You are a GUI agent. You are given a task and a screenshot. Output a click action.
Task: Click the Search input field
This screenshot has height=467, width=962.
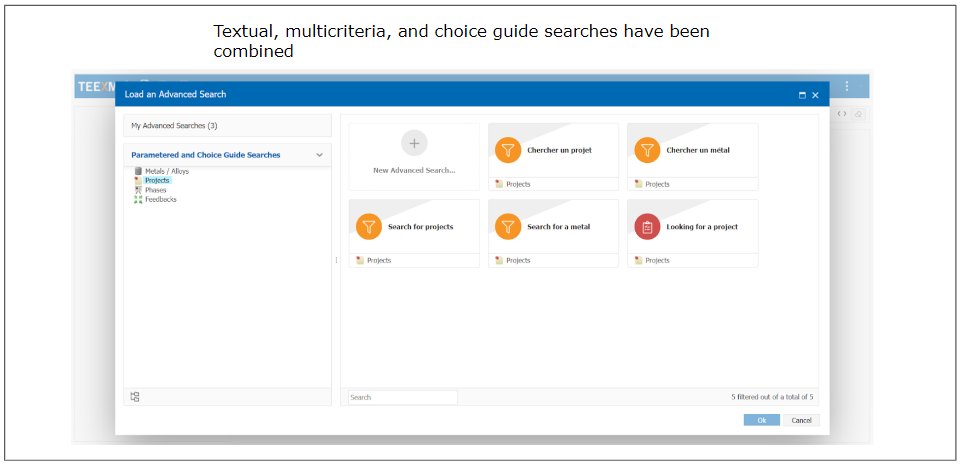[x=402, y=397]
